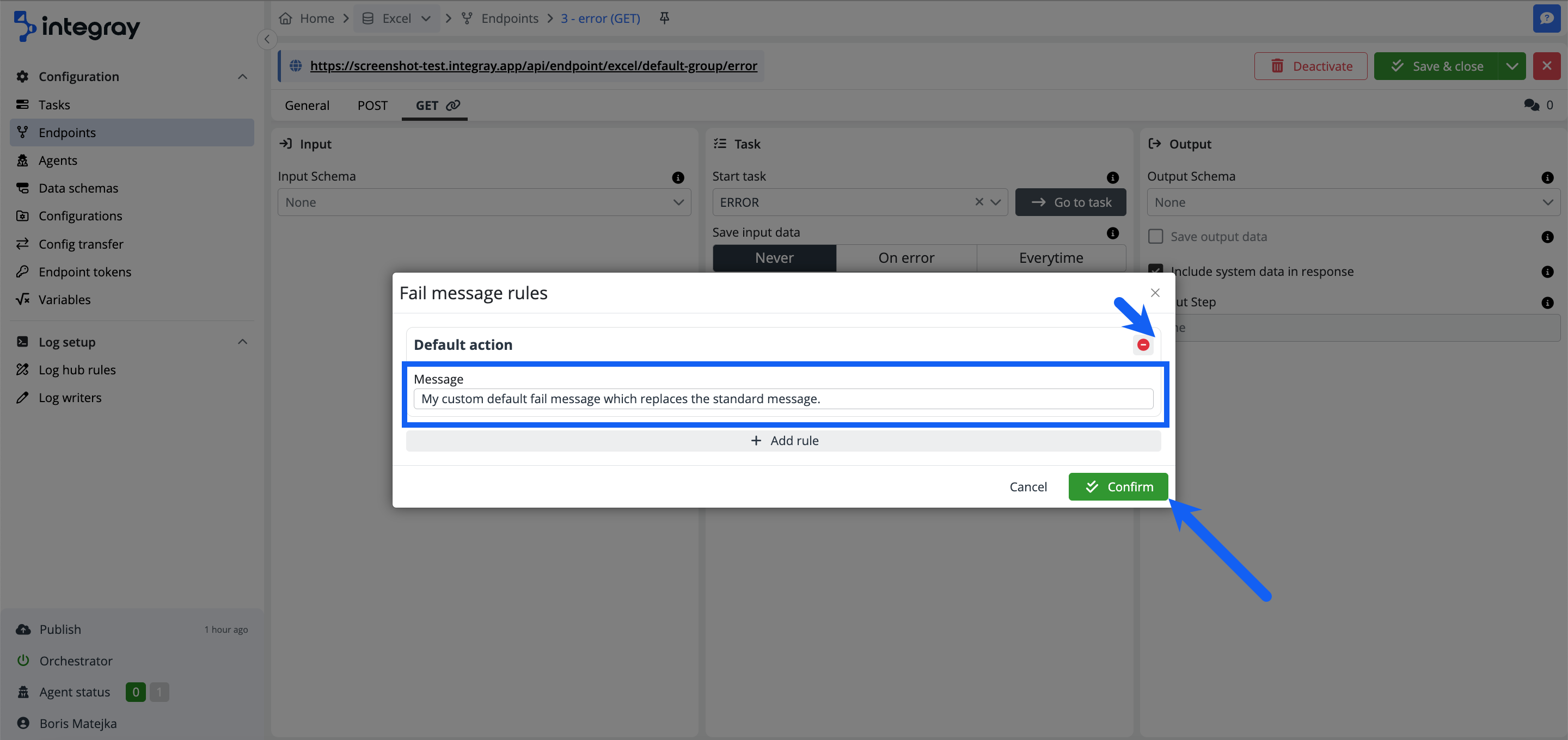
Task: Select the Everytime save option
Action: pos(1050,258)
